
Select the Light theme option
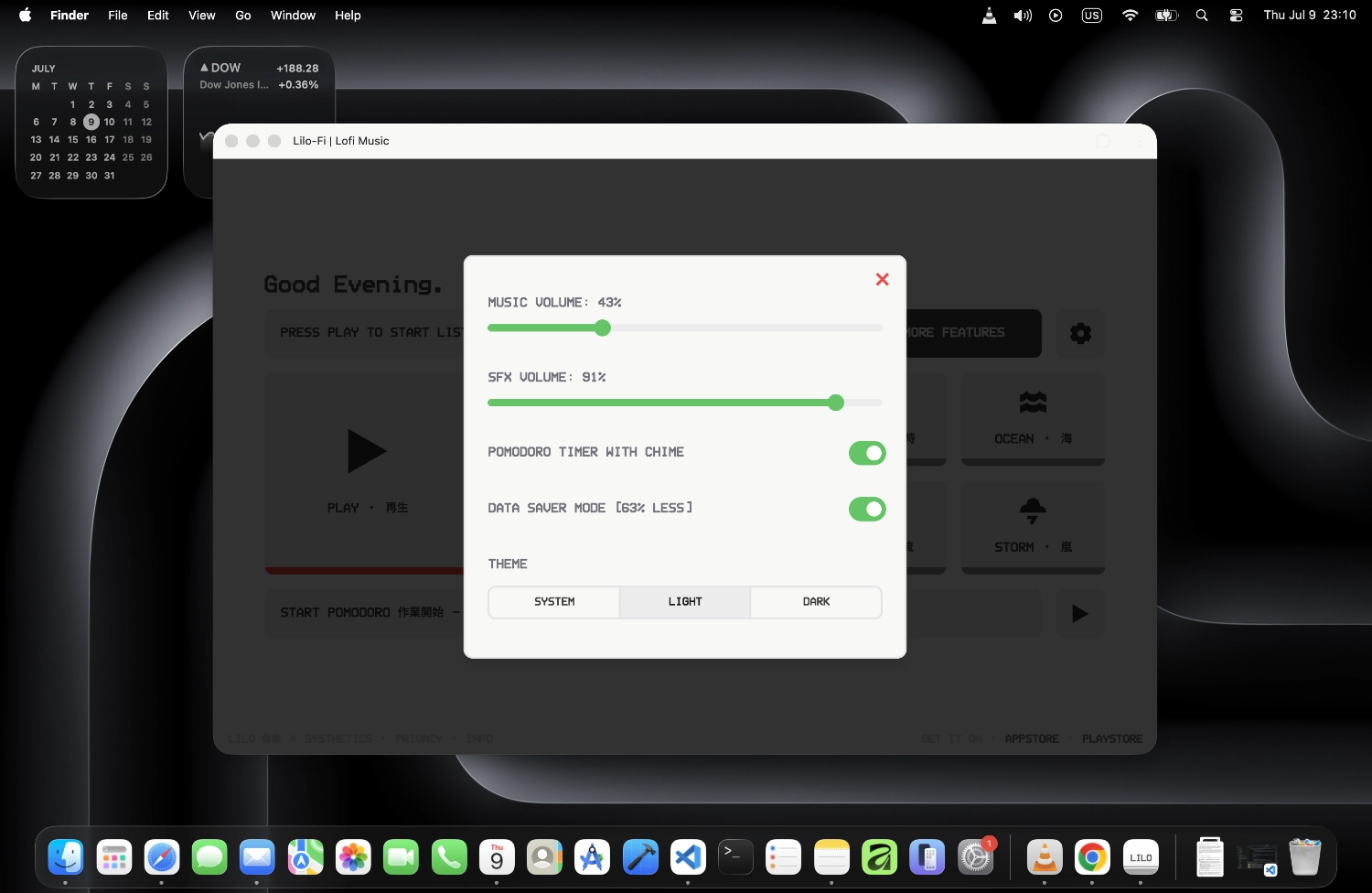pyautogui.click(x=685, y=602)
